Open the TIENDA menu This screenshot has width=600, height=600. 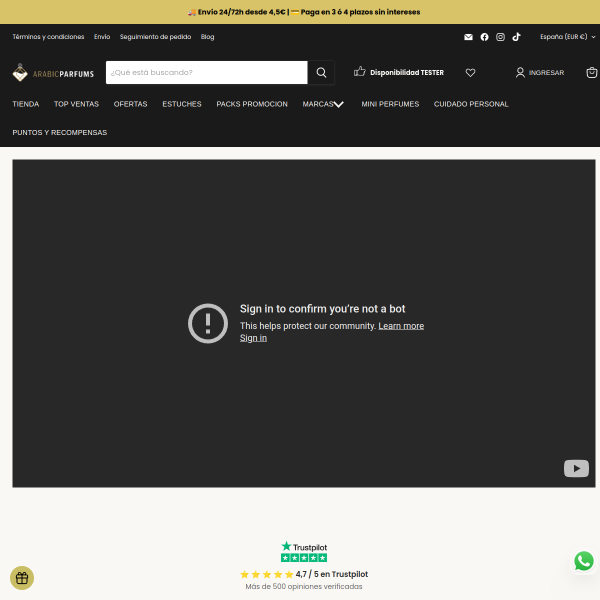click(x=26, y=104)
